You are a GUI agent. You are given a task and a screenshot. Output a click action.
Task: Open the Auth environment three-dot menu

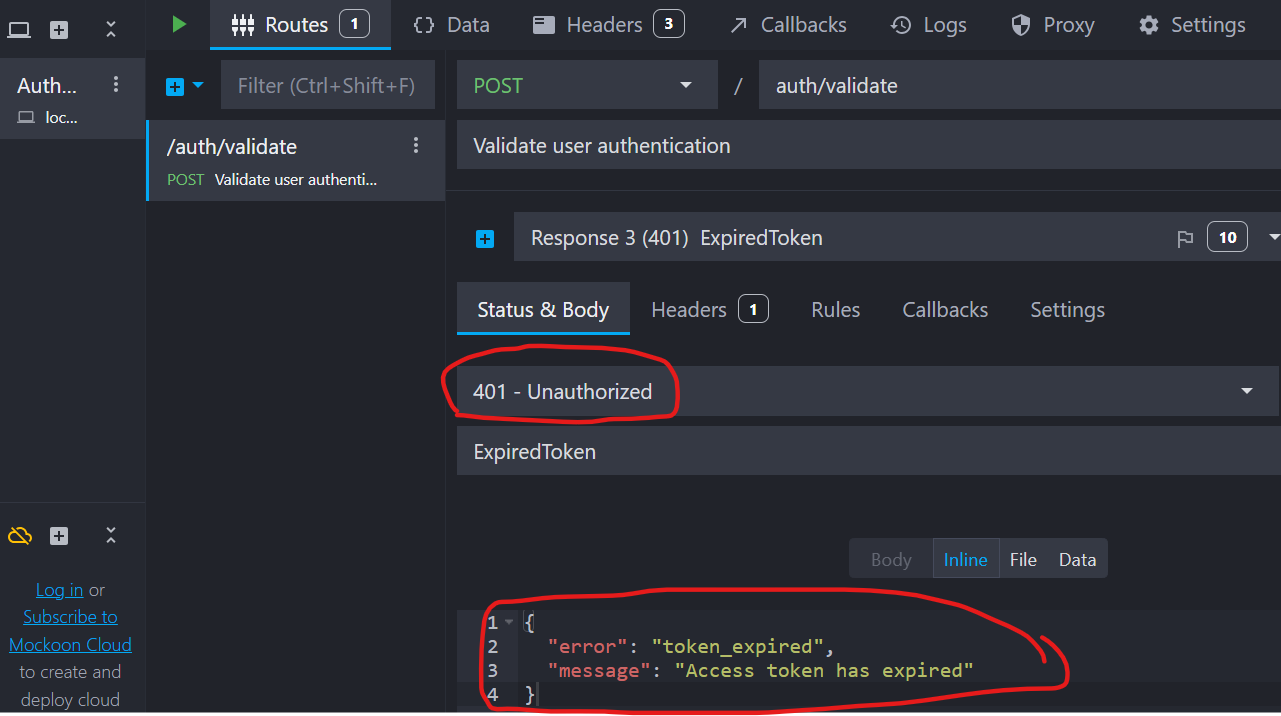click(116, 85)
